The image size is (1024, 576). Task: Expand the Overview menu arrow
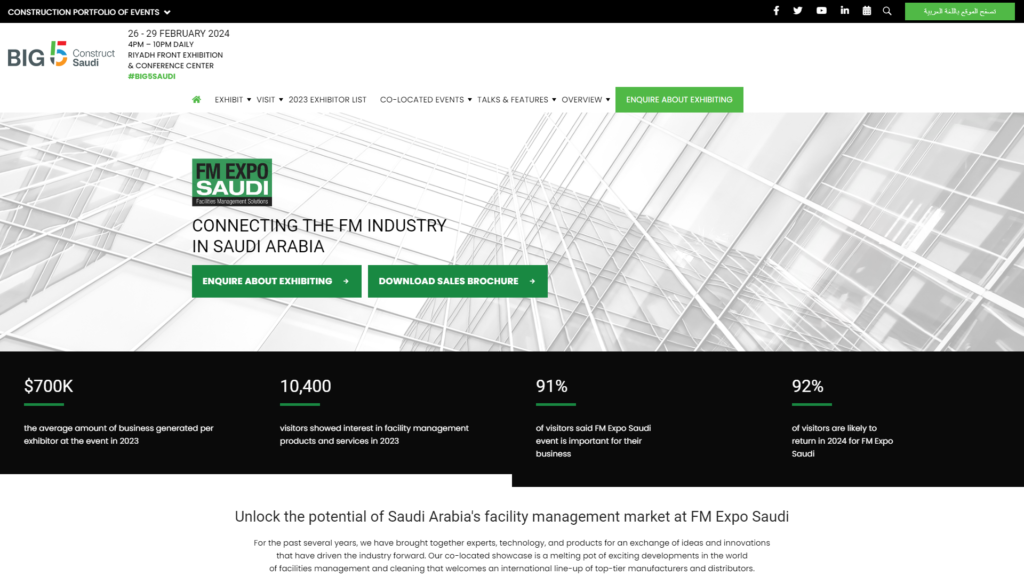point(608,100)
